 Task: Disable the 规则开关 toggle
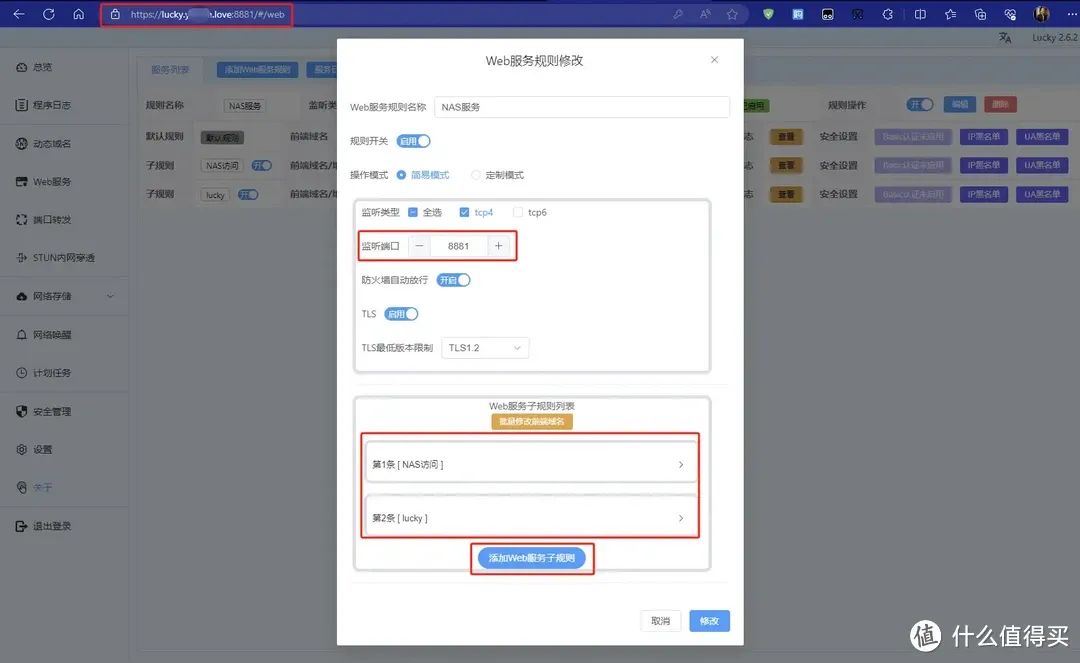pos(414,140)
